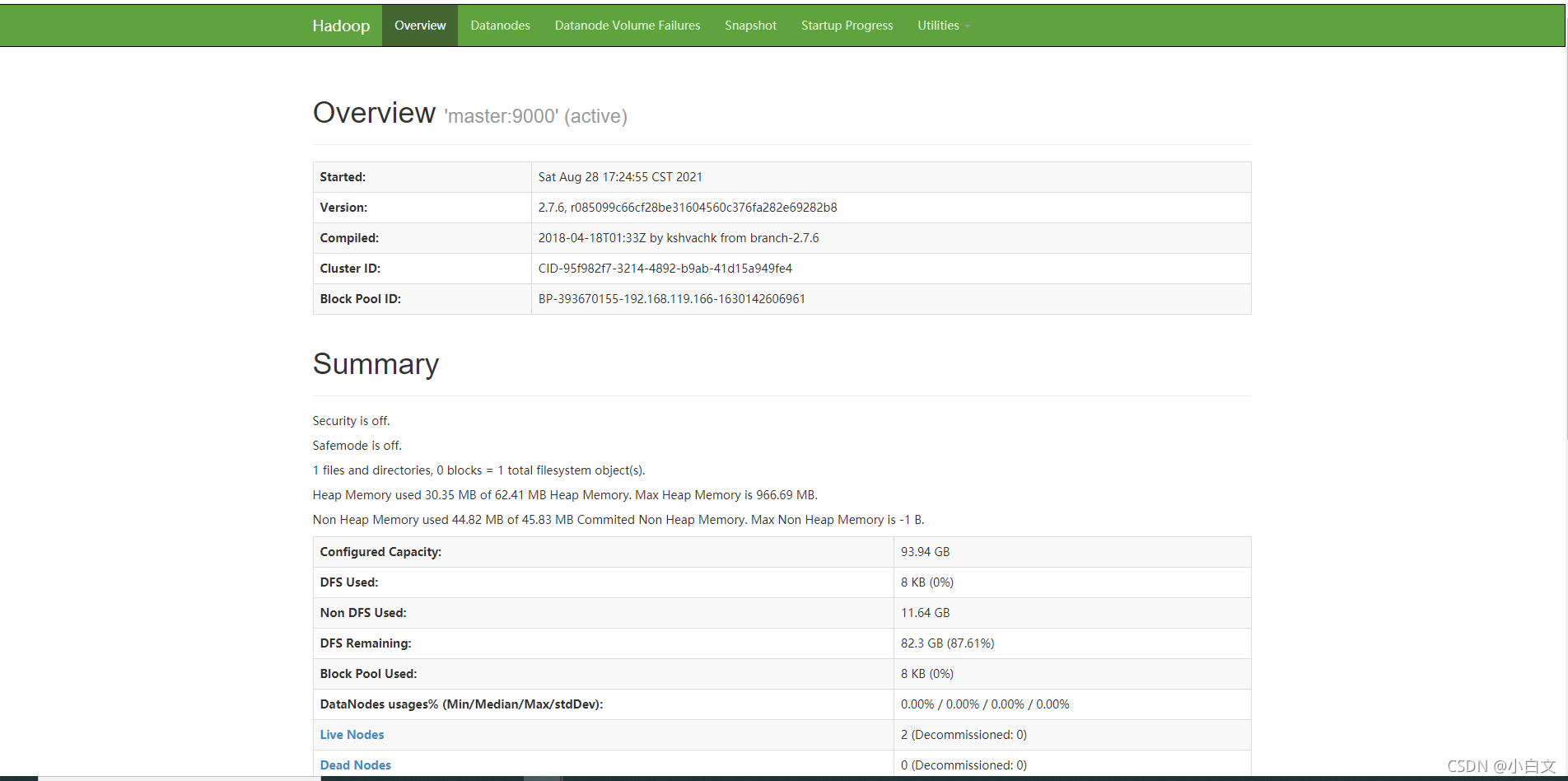Screen dimensions: 1568x781
Task: Open the Snapshot tab
Action: tap(750, 26)
